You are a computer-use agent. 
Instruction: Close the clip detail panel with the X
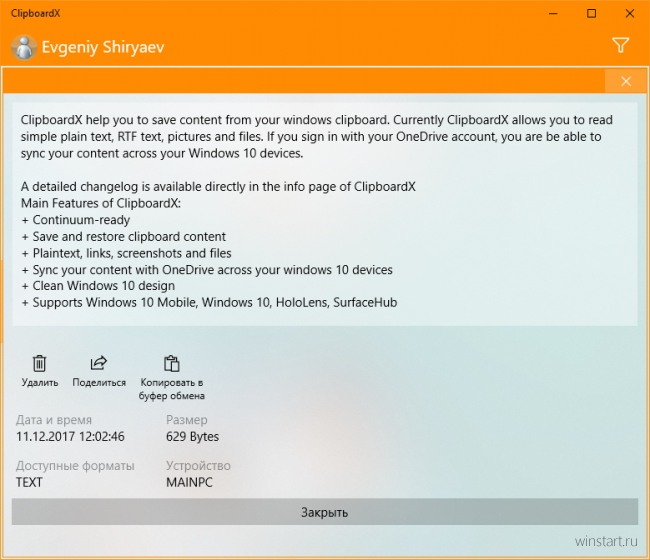[626, 81]
